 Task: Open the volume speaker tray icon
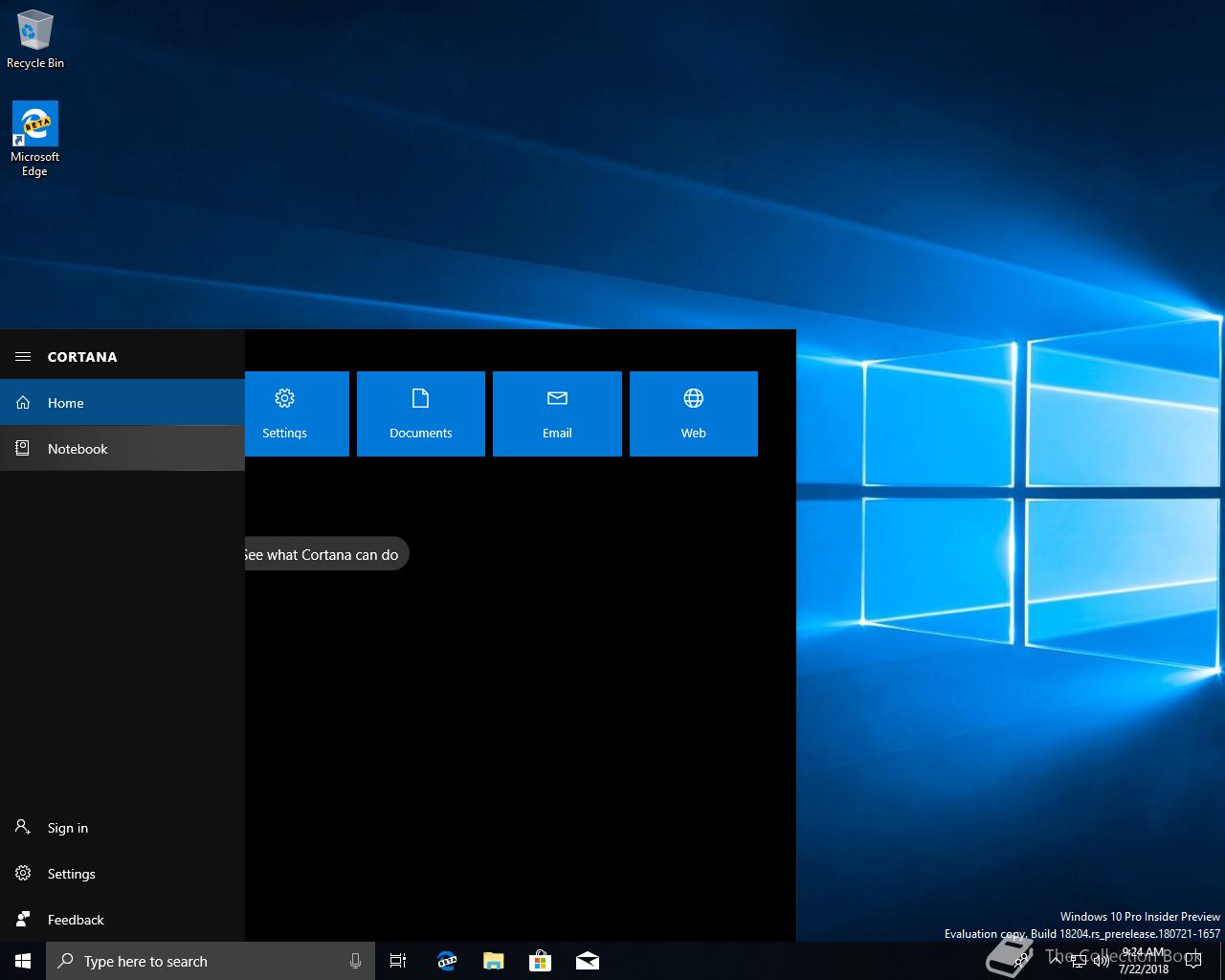(1102, 961)
